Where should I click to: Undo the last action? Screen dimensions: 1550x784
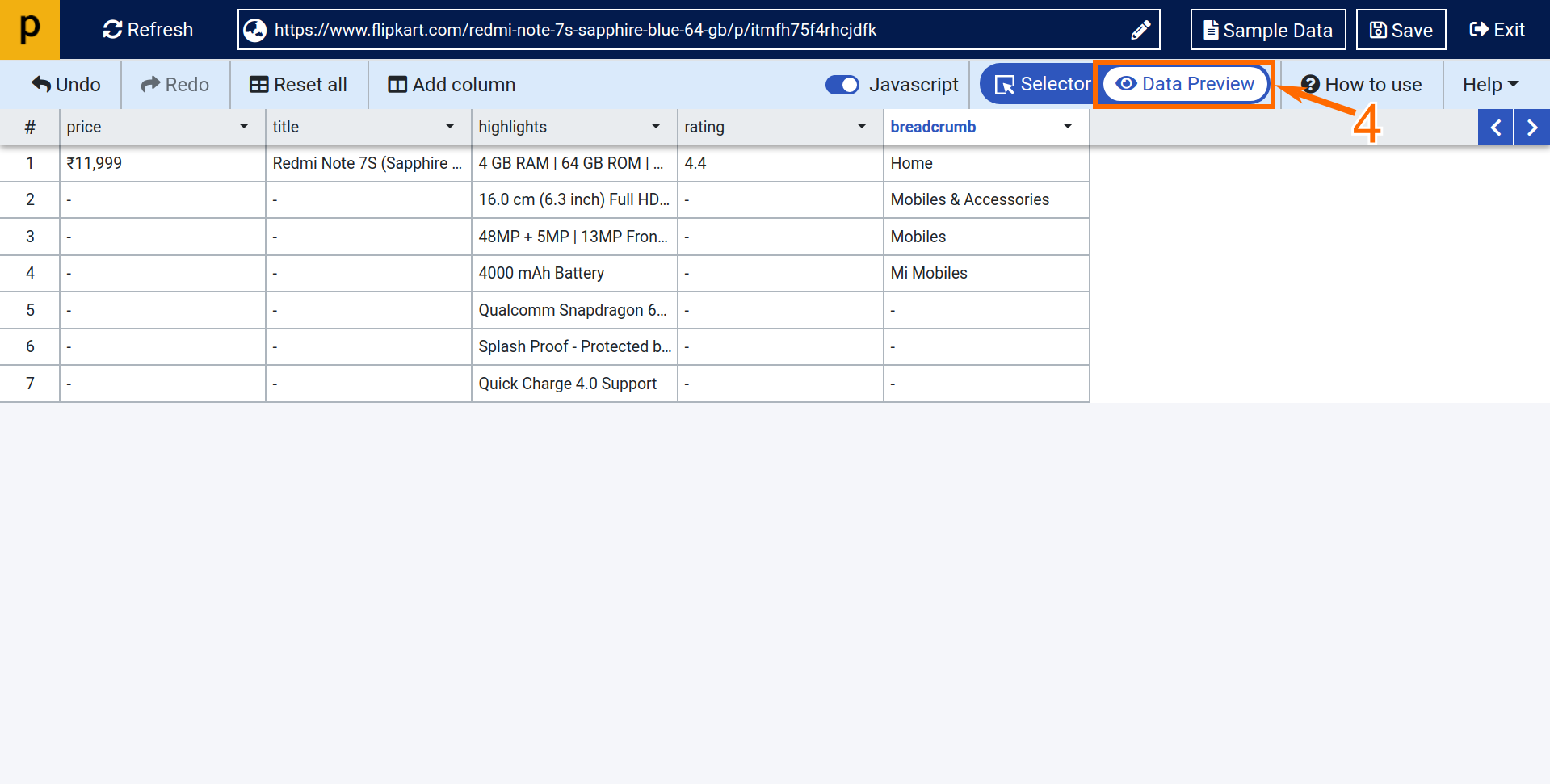(x=66, y=85)
